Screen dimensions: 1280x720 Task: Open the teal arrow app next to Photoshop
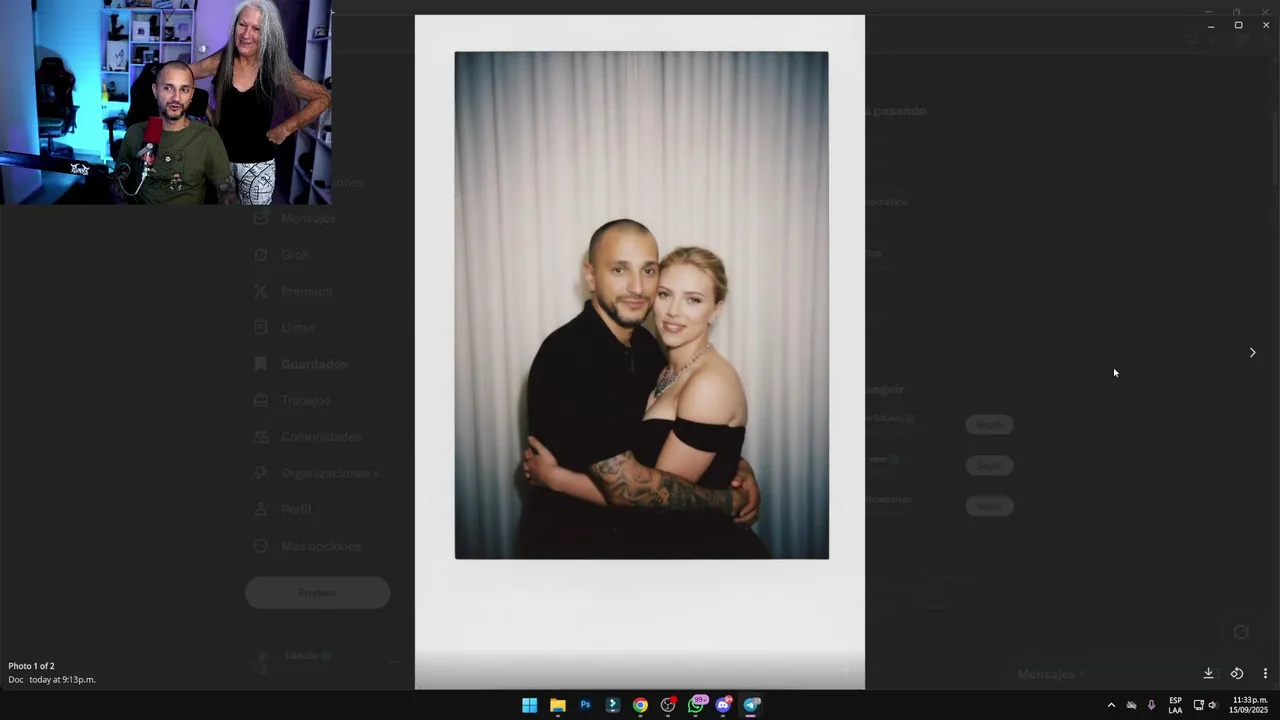(x=612, y=705)
